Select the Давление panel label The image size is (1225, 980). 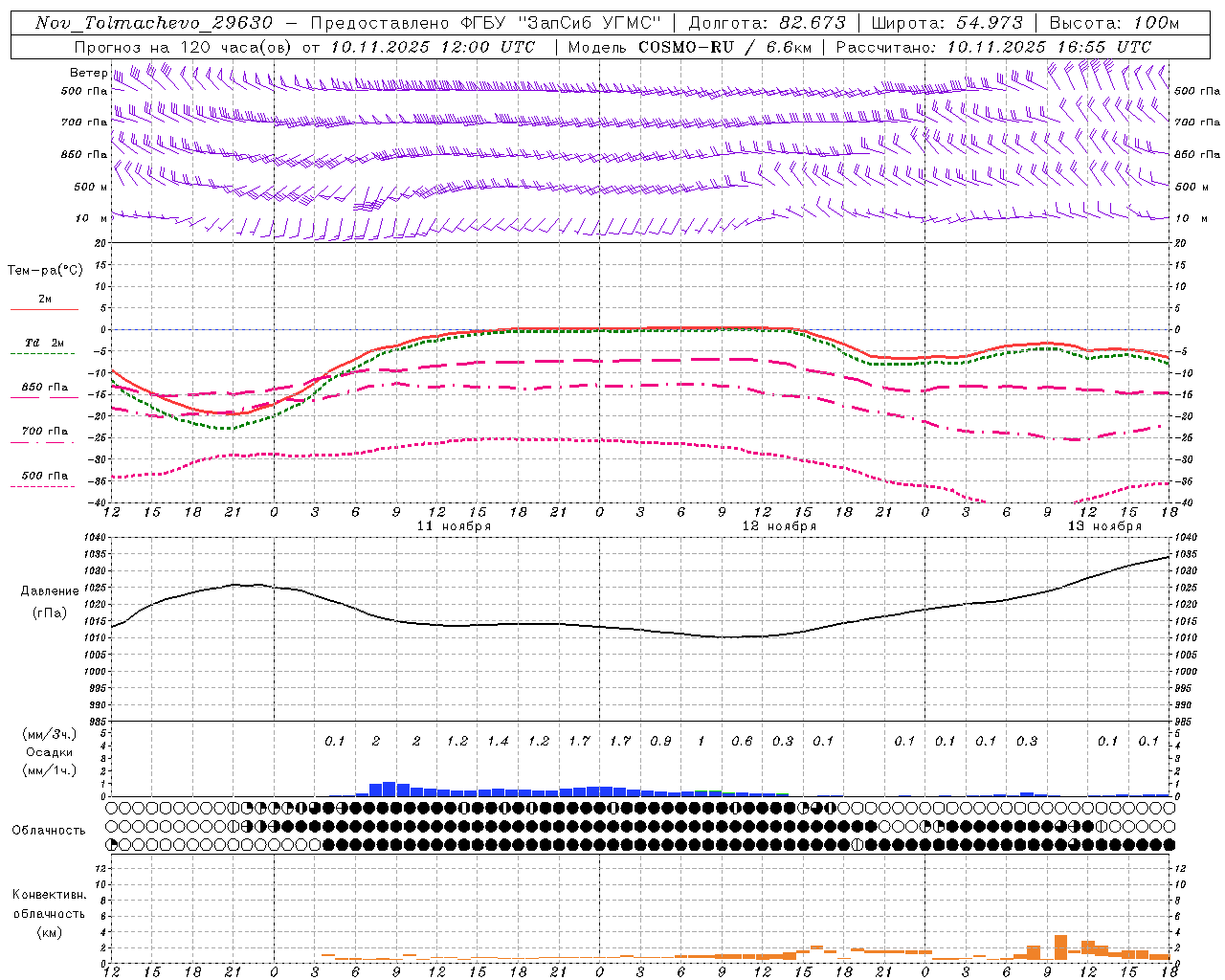pos(50,591)
